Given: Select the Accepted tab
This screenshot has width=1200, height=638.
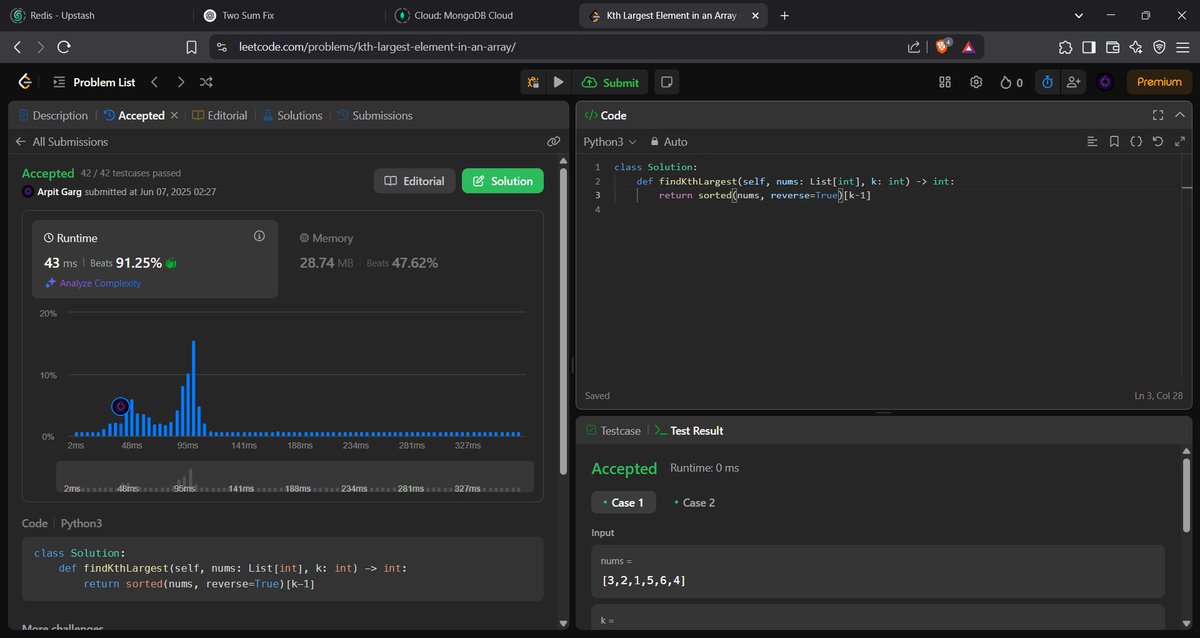Looking at the screenshot, I should coord(134,115).
